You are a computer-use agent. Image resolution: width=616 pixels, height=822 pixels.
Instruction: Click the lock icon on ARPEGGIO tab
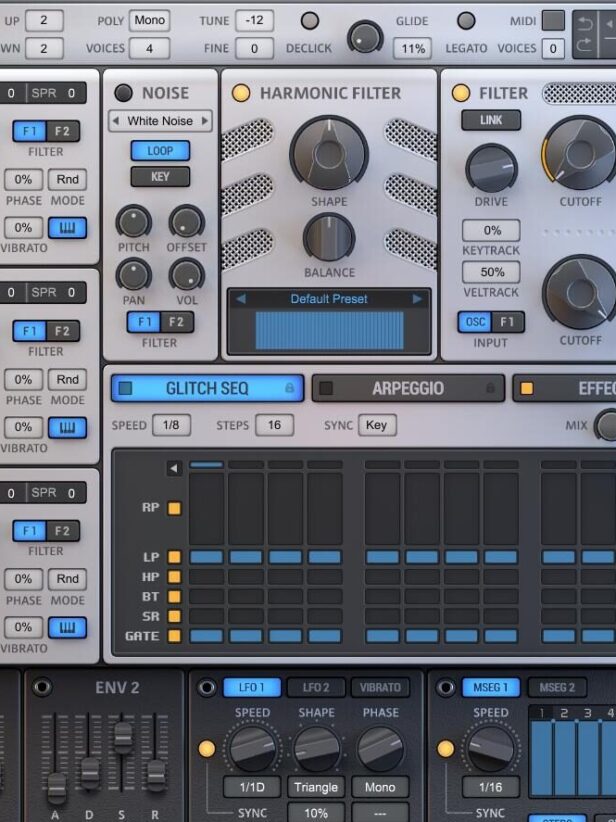(491, 388)
